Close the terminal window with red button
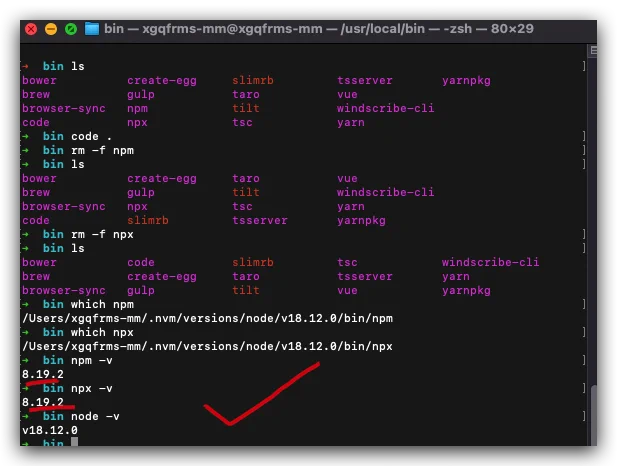The width and height of the screenshot is (617, 466). (31, 29)
